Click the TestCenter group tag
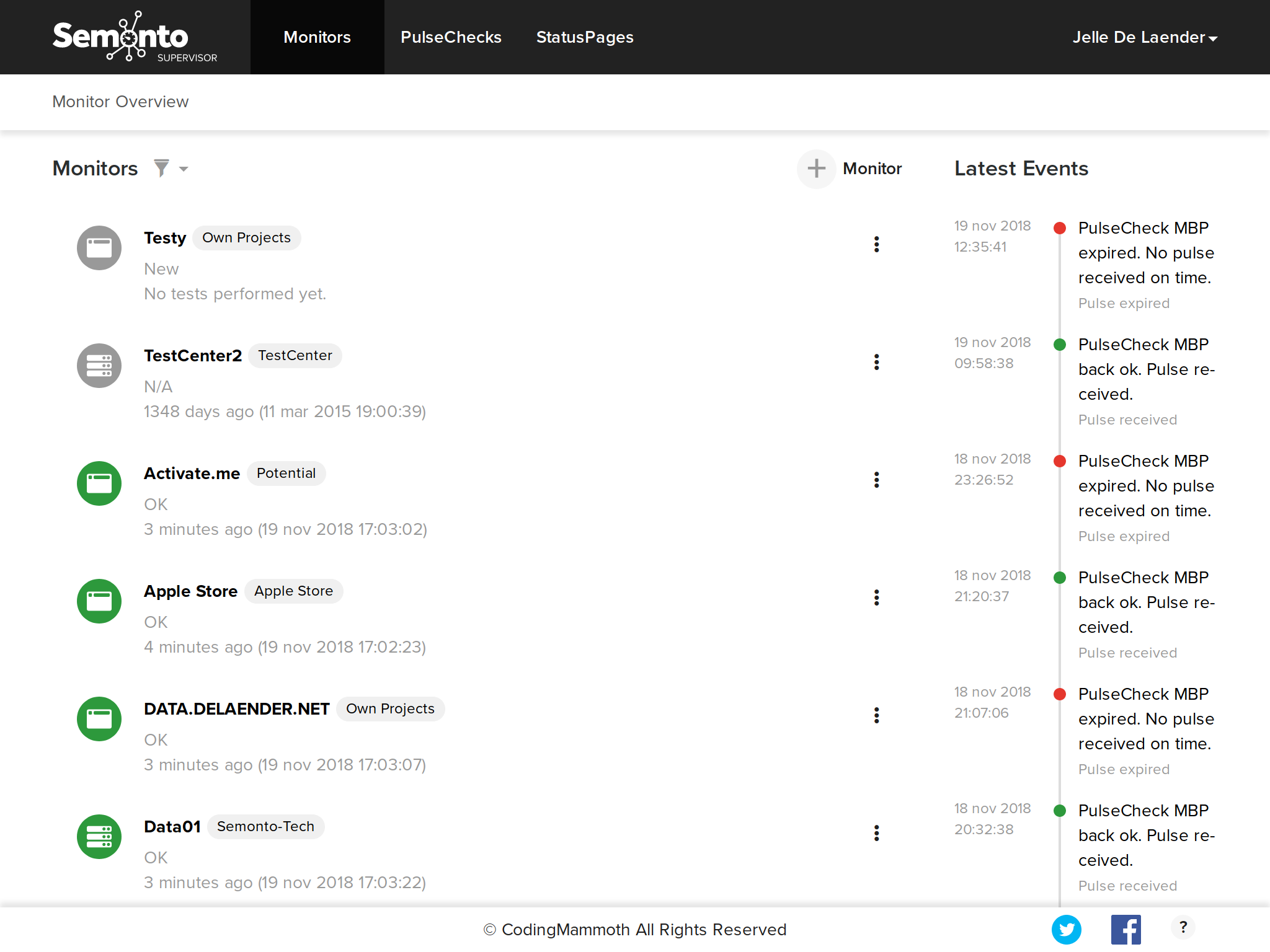 coord(295,356)
